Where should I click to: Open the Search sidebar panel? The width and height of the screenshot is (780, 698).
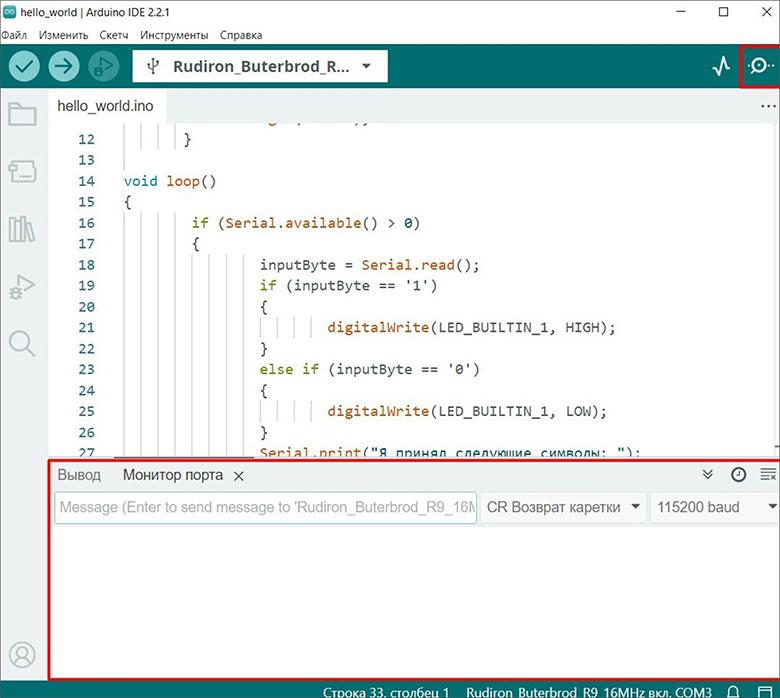click(x=22, y=343)
